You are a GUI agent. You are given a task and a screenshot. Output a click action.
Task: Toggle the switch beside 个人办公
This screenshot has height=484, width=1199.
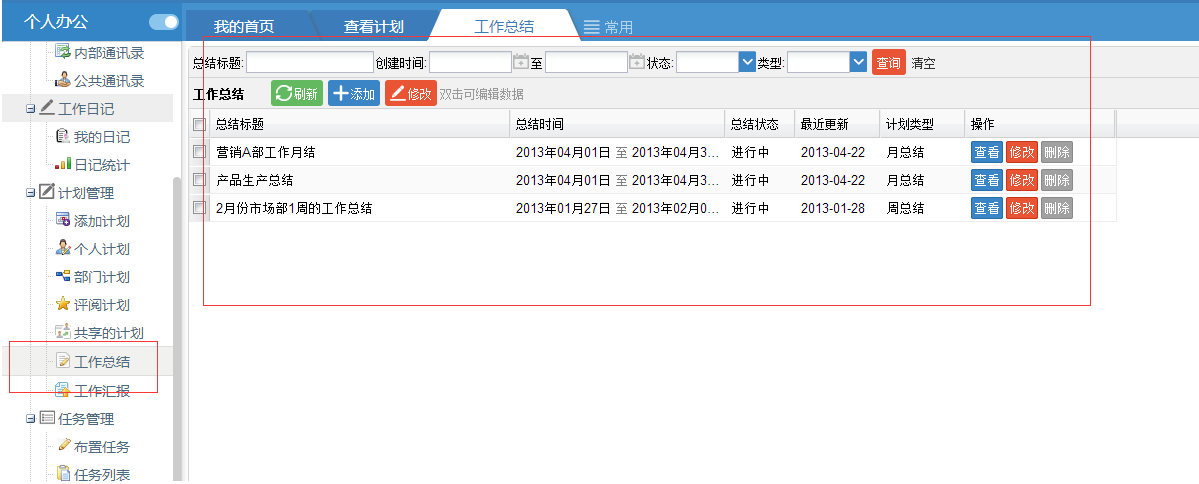point(163,21)
